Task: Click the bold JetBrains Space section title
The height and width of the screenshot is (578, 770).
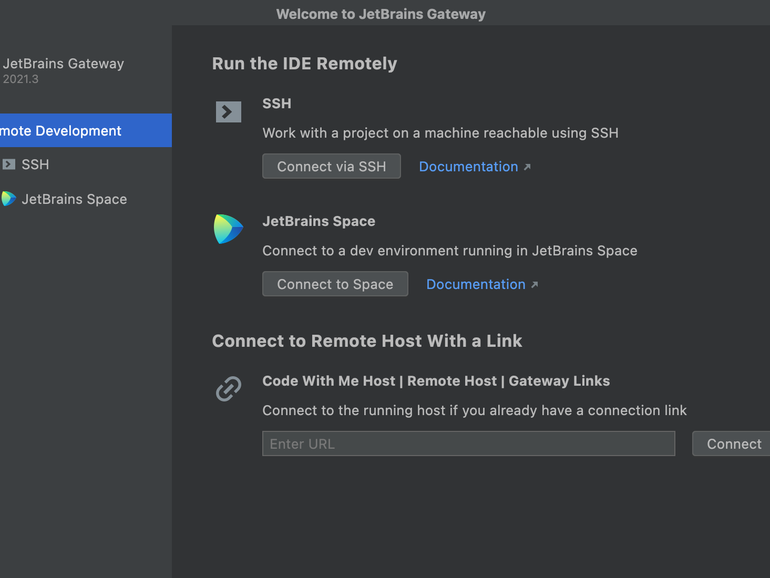Action: (319, 221)
